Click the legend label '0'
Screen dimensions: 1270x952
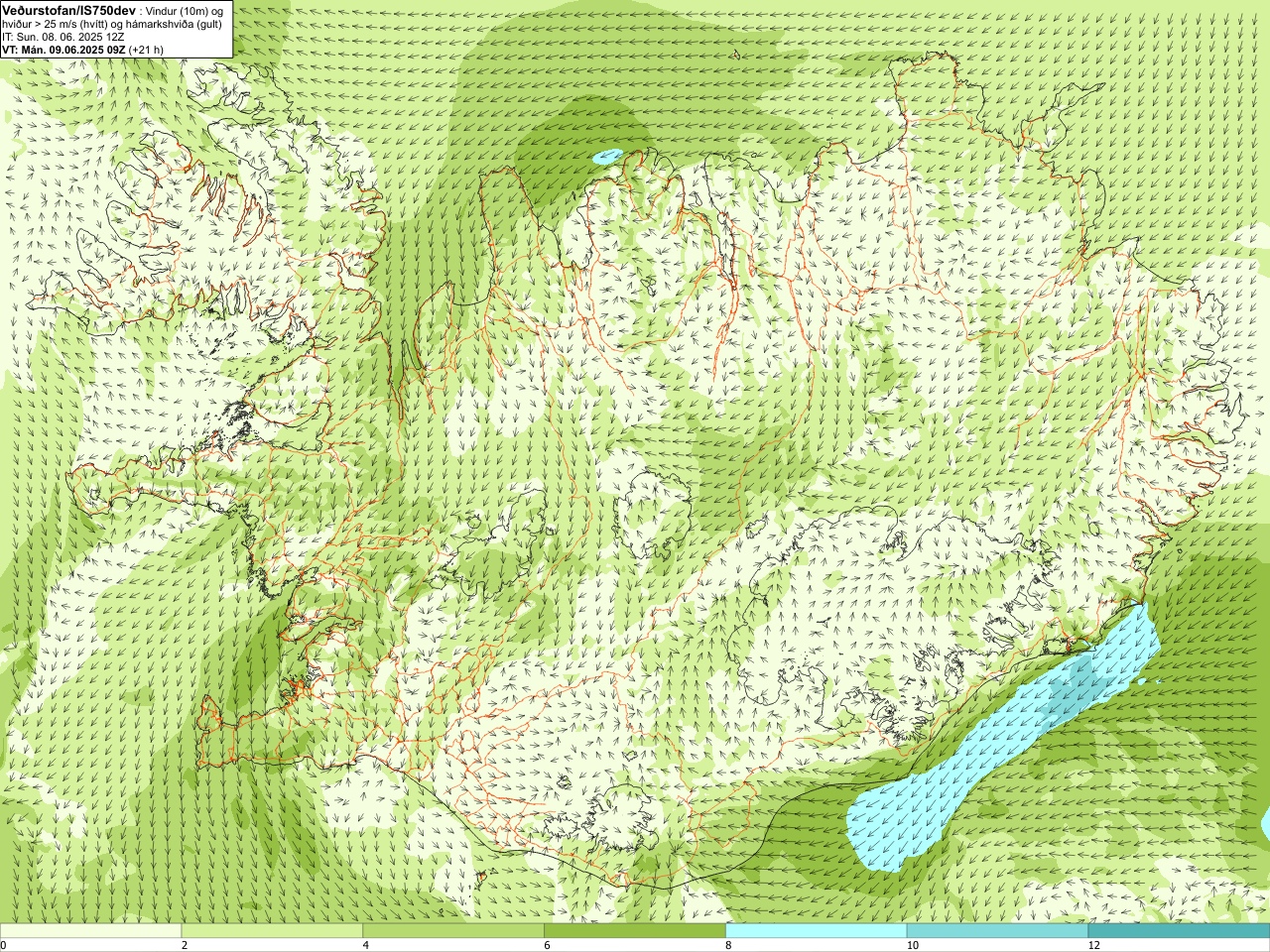pyautogui.click(x=3, y=945)
